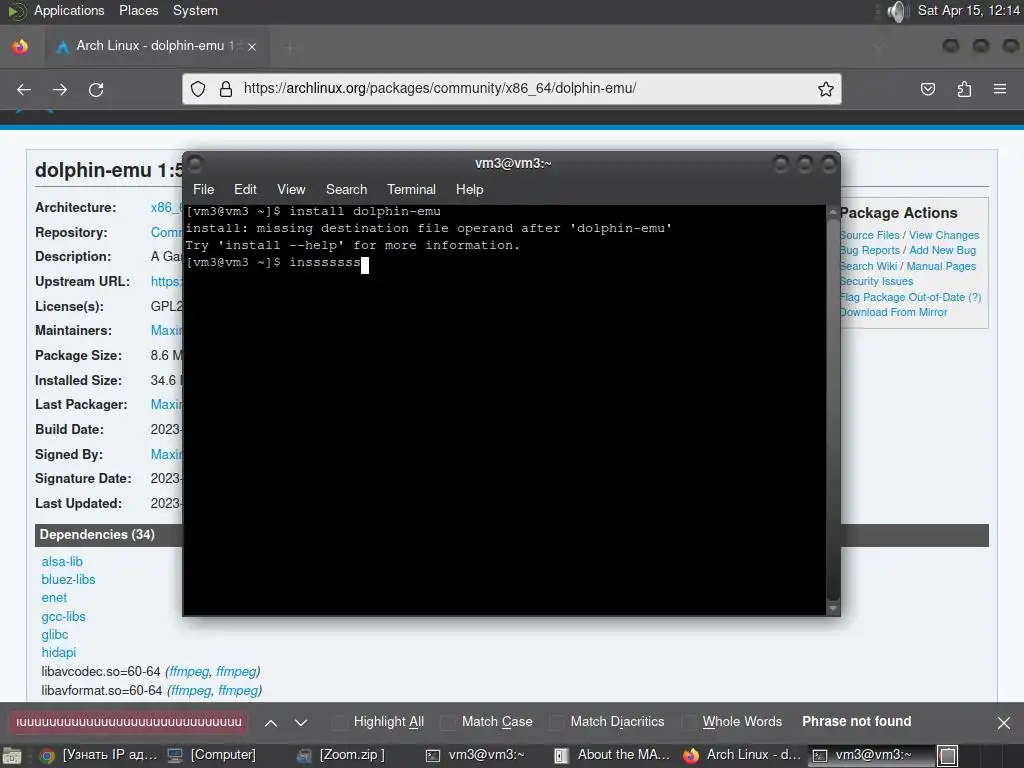Click Flag Package Out-of-Date link
Image resolution: width=1024 pixels, height=768 pixels.
pos(910,297)
